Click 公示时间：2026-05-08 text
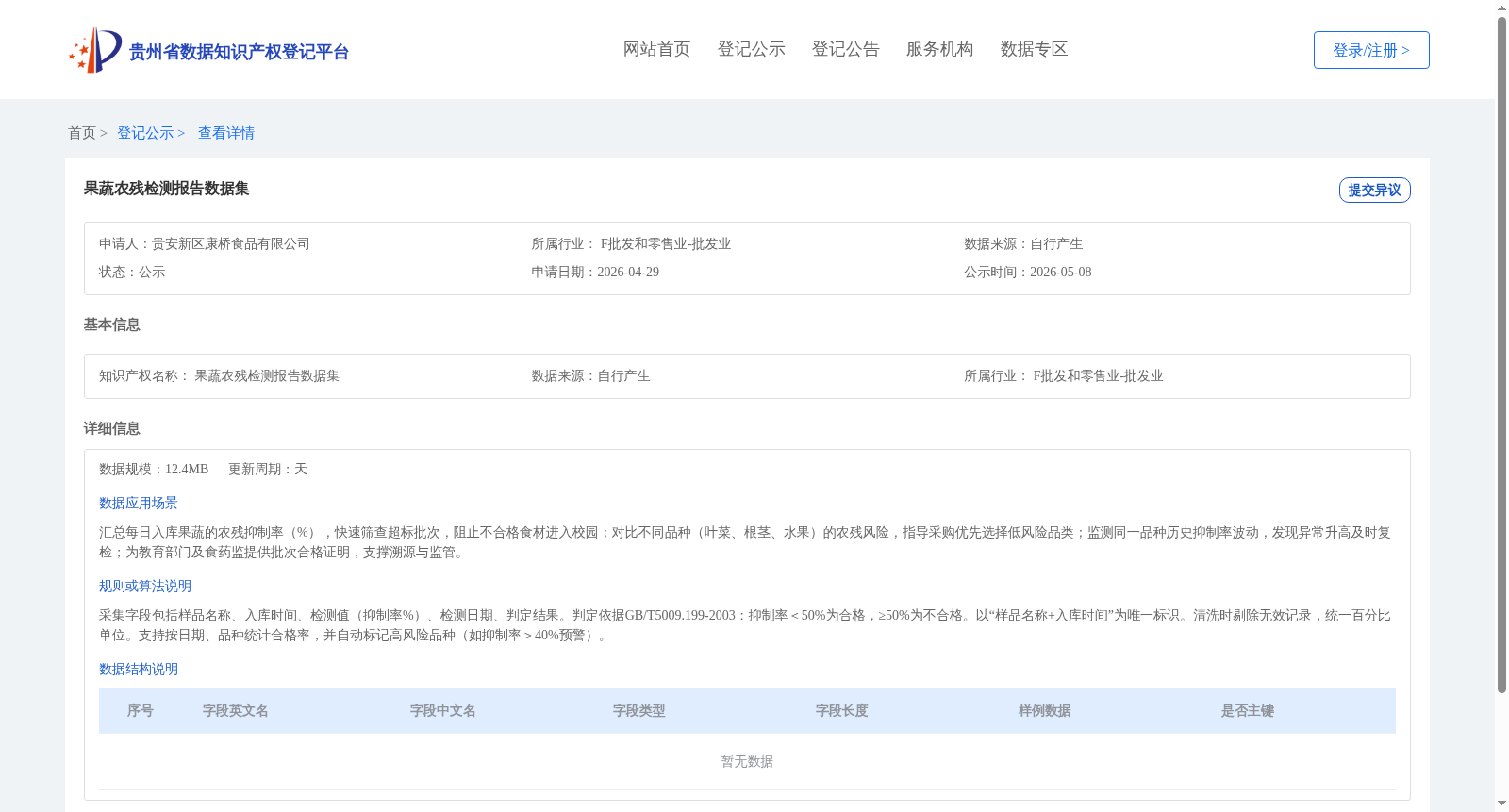The image size is (1509, 812). (x=1027, y=272)
